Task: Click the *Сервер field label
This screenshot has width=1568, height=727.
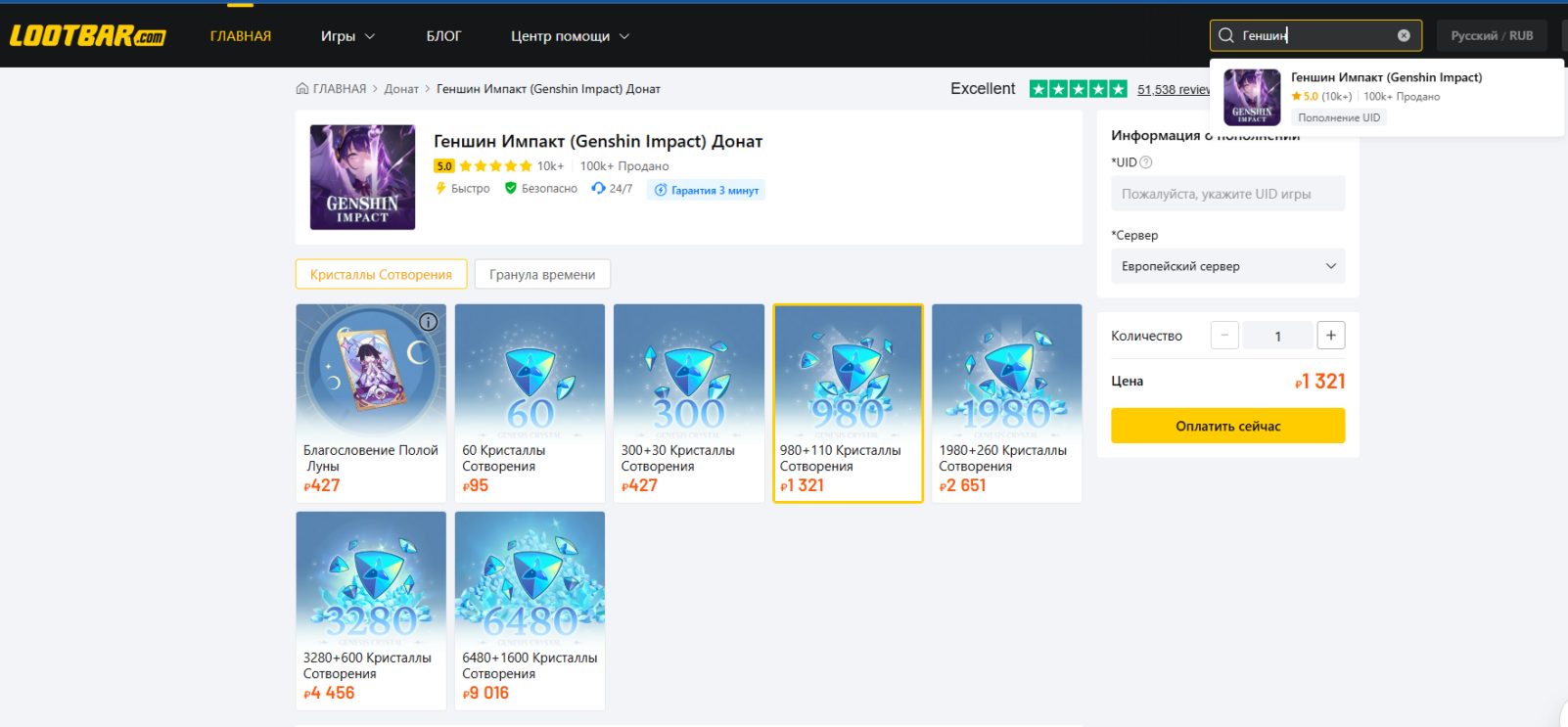Action: [x=1134, y=235]
